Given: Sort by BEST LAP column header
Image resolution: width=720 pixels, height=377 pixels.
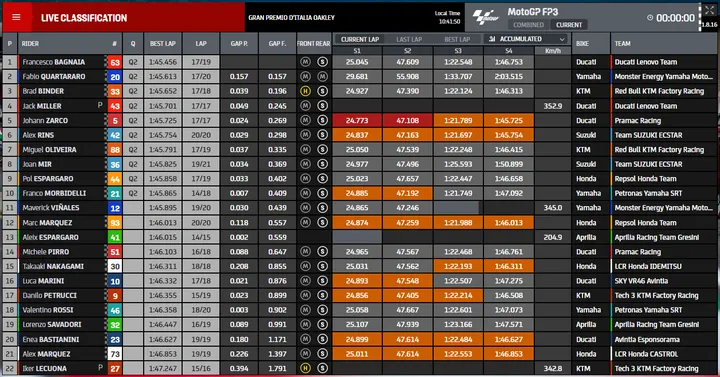Looking at the screenshot, I should 163,44.
